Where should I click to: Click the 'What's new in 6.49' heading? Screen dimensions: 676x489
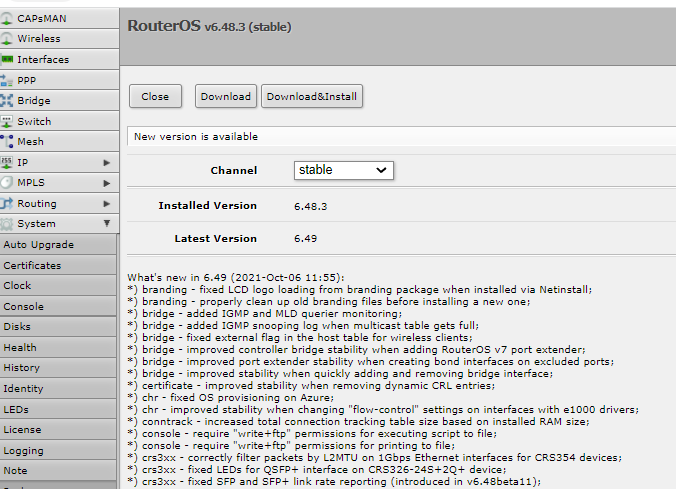coord(236,277)
